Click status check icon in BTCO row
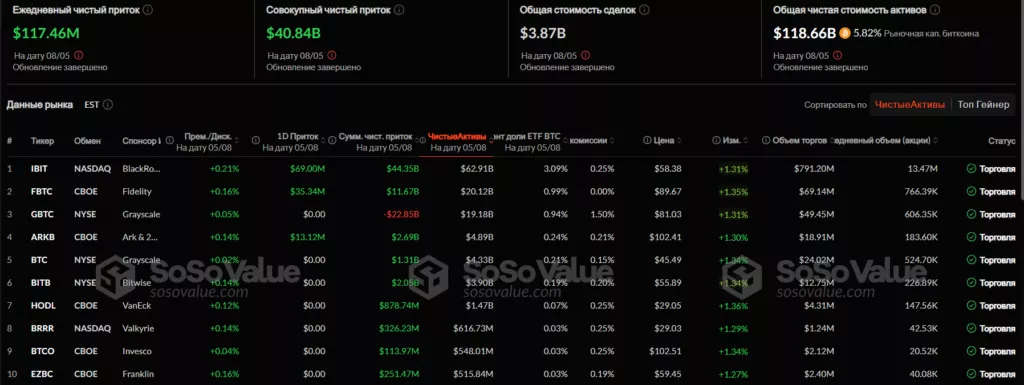Image resolution: width=1024 pixels, height=385 pixels. (971, 351)
